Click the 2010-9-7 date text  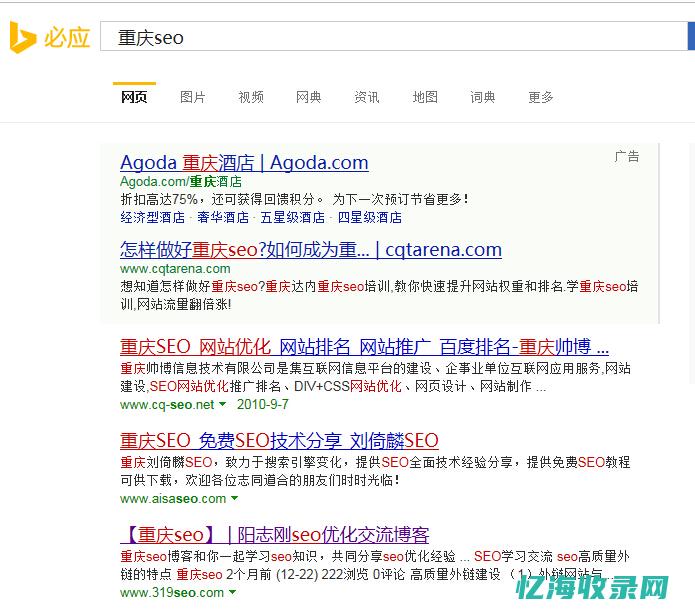click(263, 404)
